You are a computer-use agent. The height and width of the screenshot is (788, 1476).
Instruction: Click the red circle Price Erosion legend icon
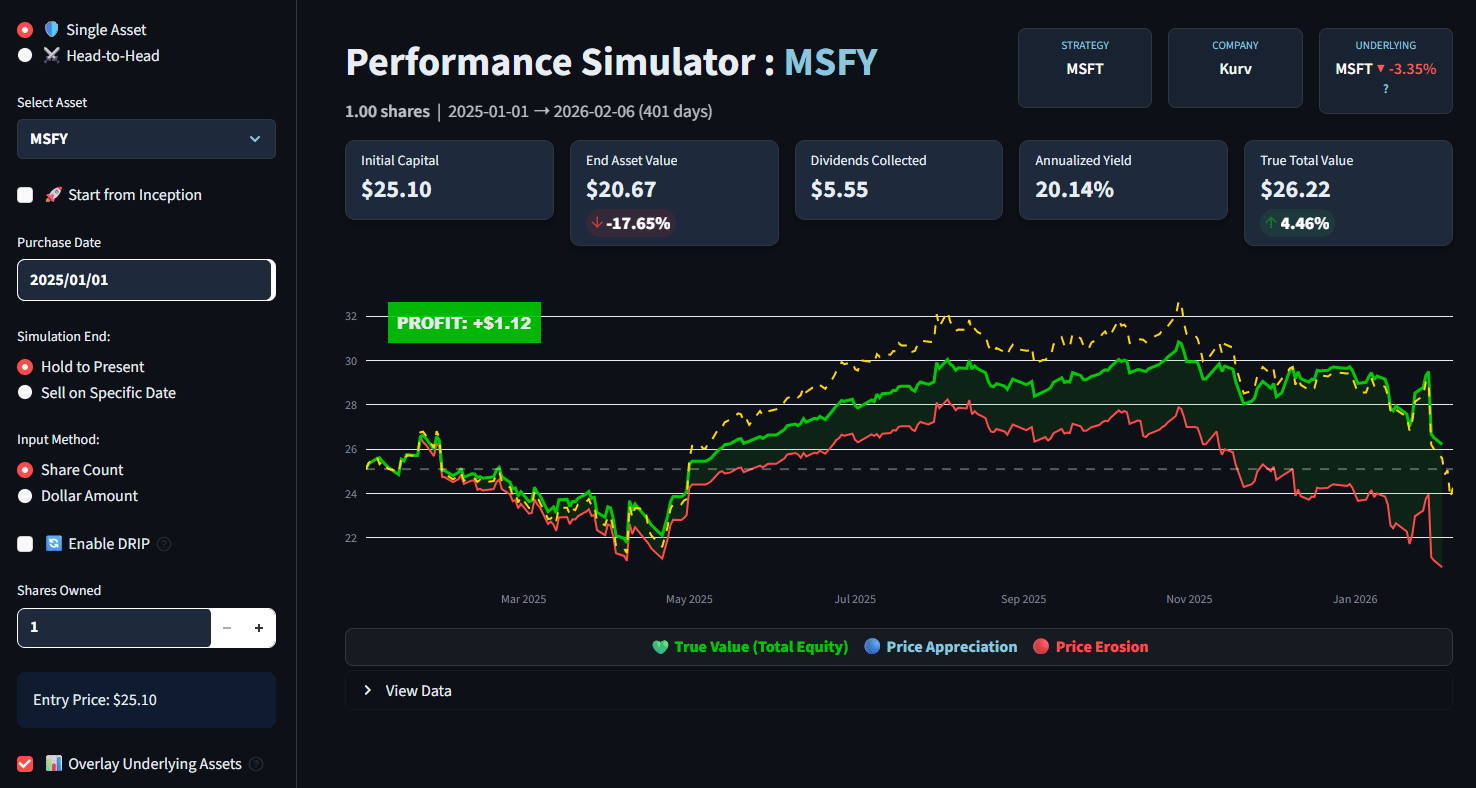pyautogui.click(x=1040, y=647)
